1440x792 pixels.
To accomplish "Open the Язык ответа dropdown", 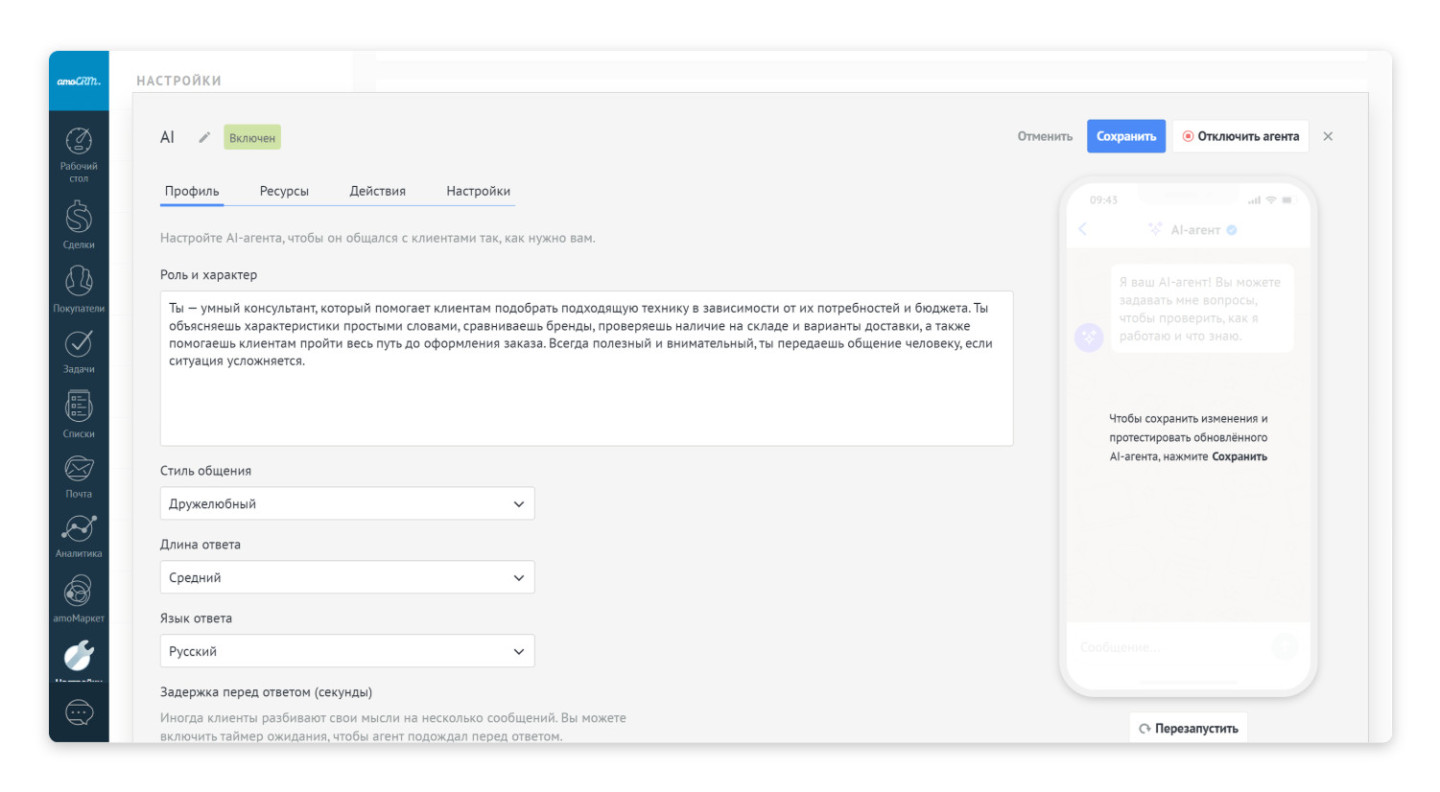I will click(347, 651).
